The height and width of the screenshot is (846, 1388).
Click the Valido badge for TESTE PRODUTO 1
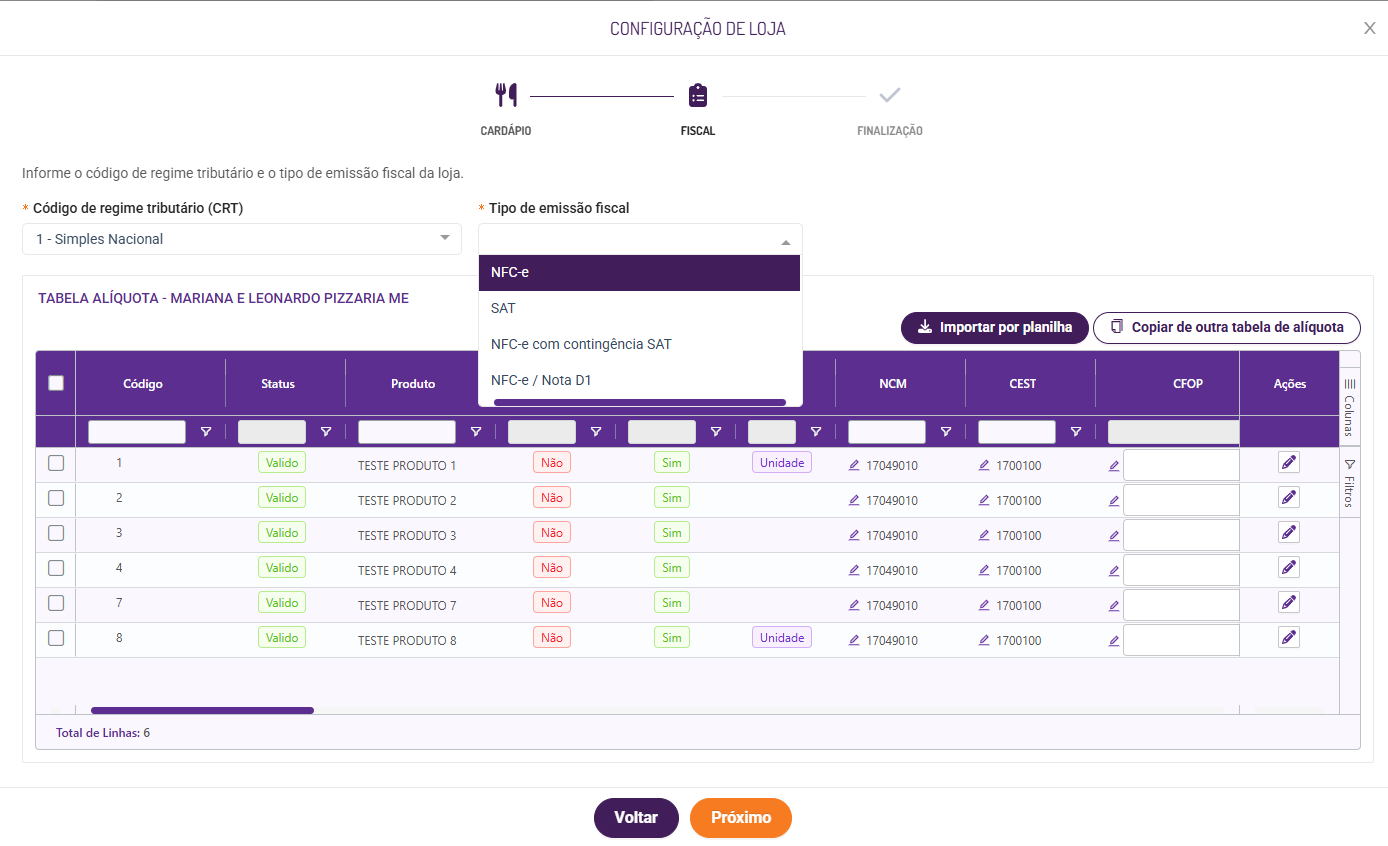click(x=282, y=462)
